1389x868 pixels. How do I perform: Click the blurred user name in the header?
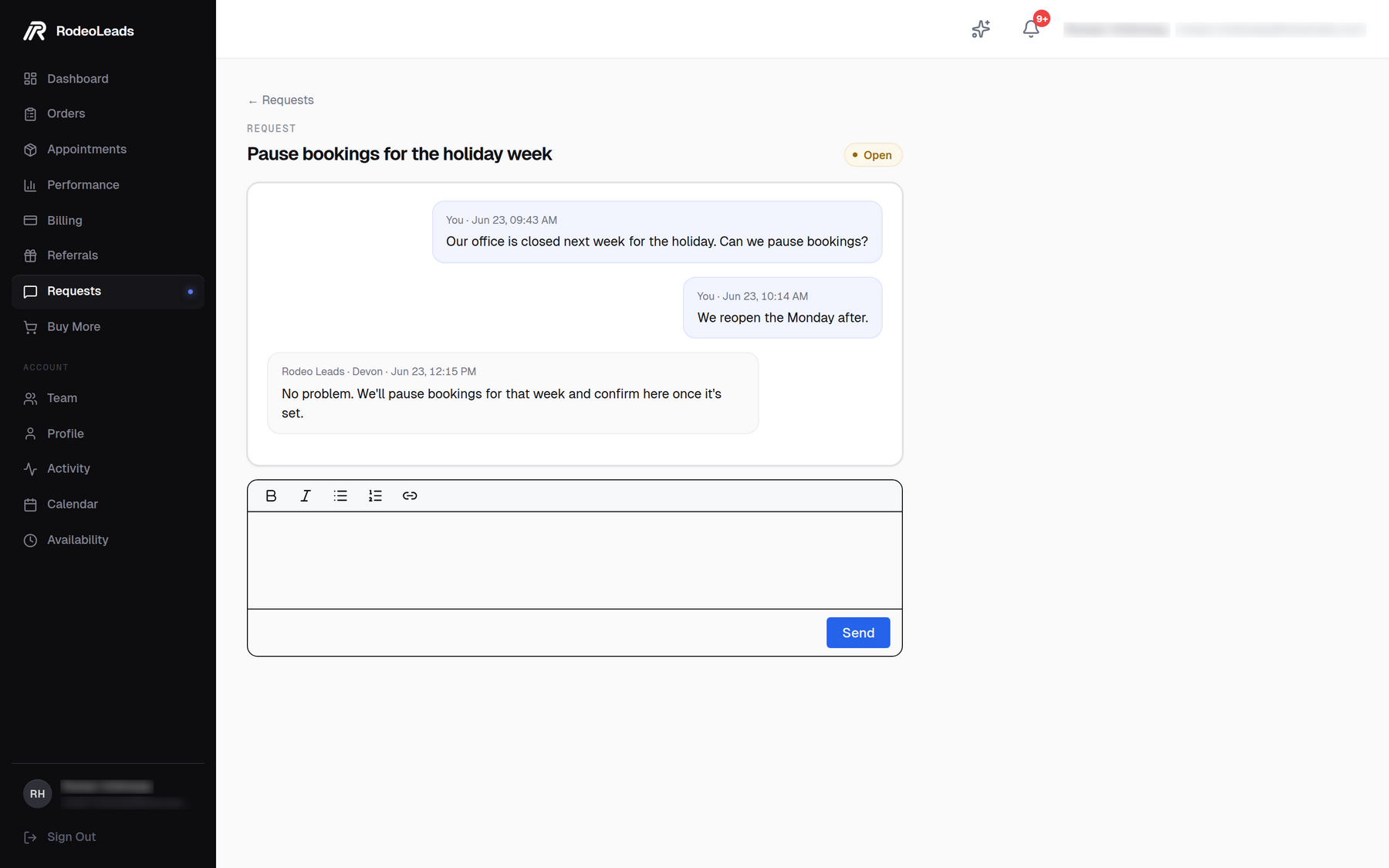click(1117, 29)
